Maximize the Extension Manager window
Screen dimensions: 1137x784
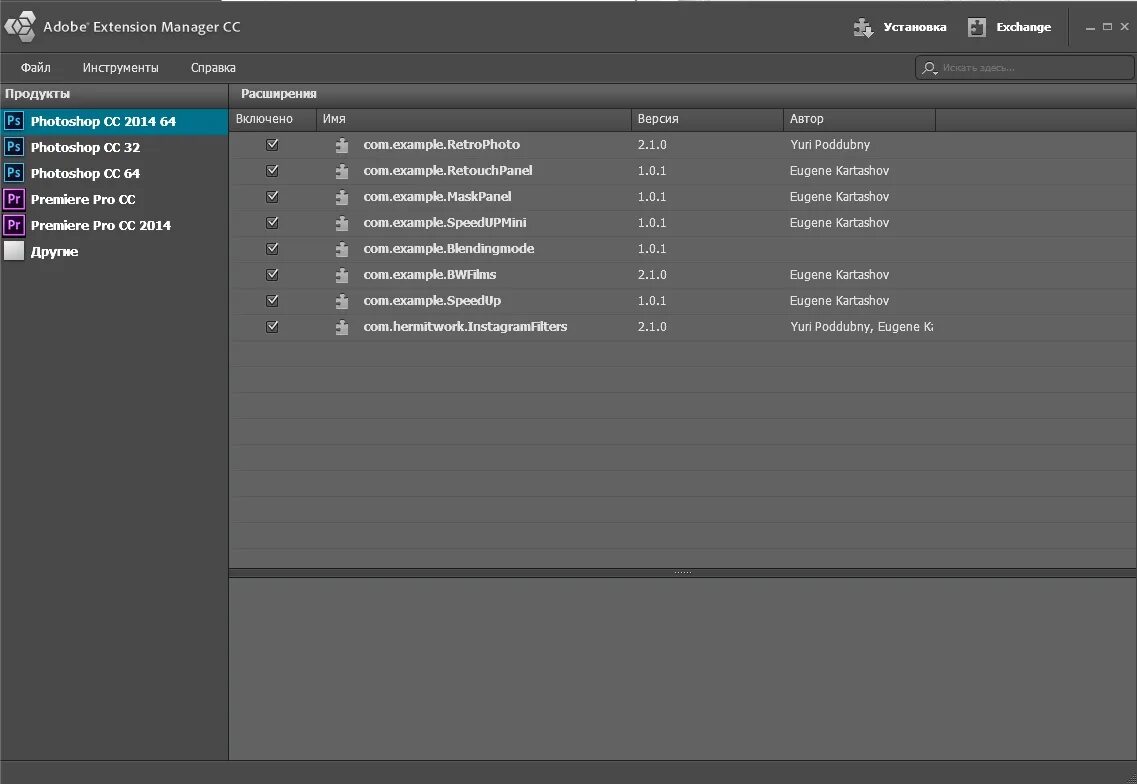pos(1107,27)
